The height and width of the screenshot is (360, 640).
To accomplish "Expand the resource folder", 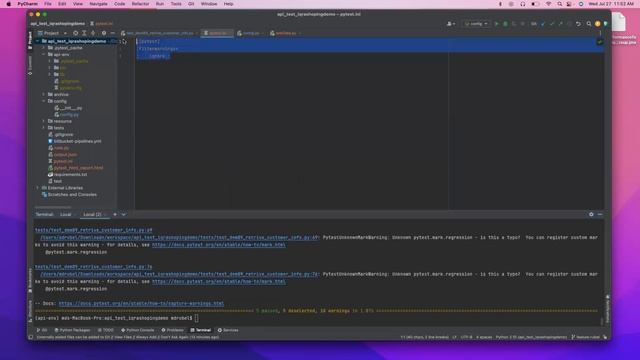I will [x=44, y=121].
